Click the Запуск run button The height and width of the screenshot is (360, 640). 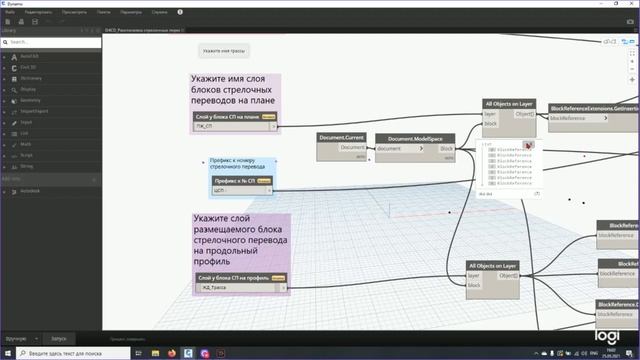[59, 339]
